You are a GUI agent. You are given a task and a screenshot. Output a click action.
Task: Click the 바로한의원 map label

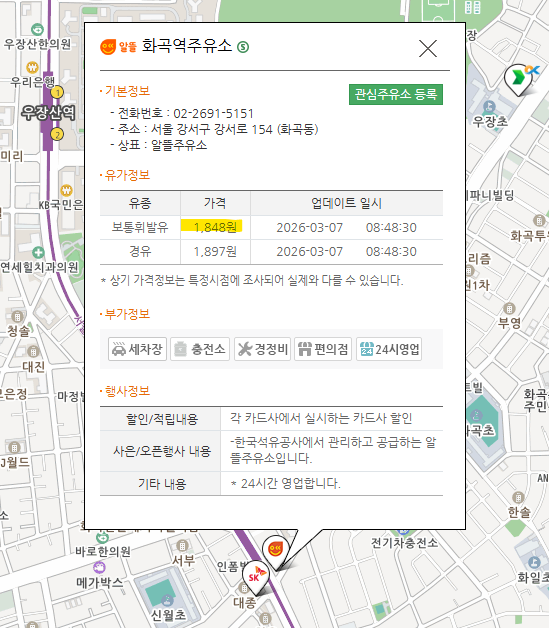click(103, 552)
